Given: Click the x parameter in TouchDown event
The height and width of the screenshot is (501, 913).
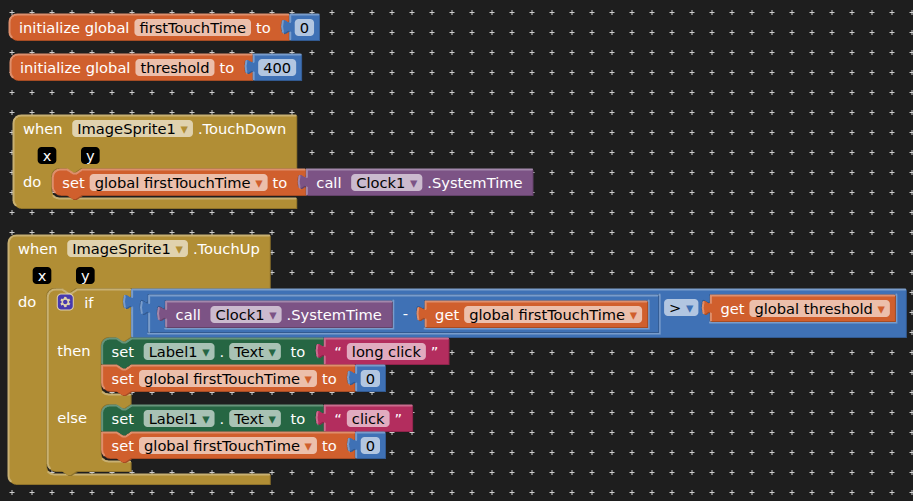Looking at the screenshot, I should coord(47,156).
